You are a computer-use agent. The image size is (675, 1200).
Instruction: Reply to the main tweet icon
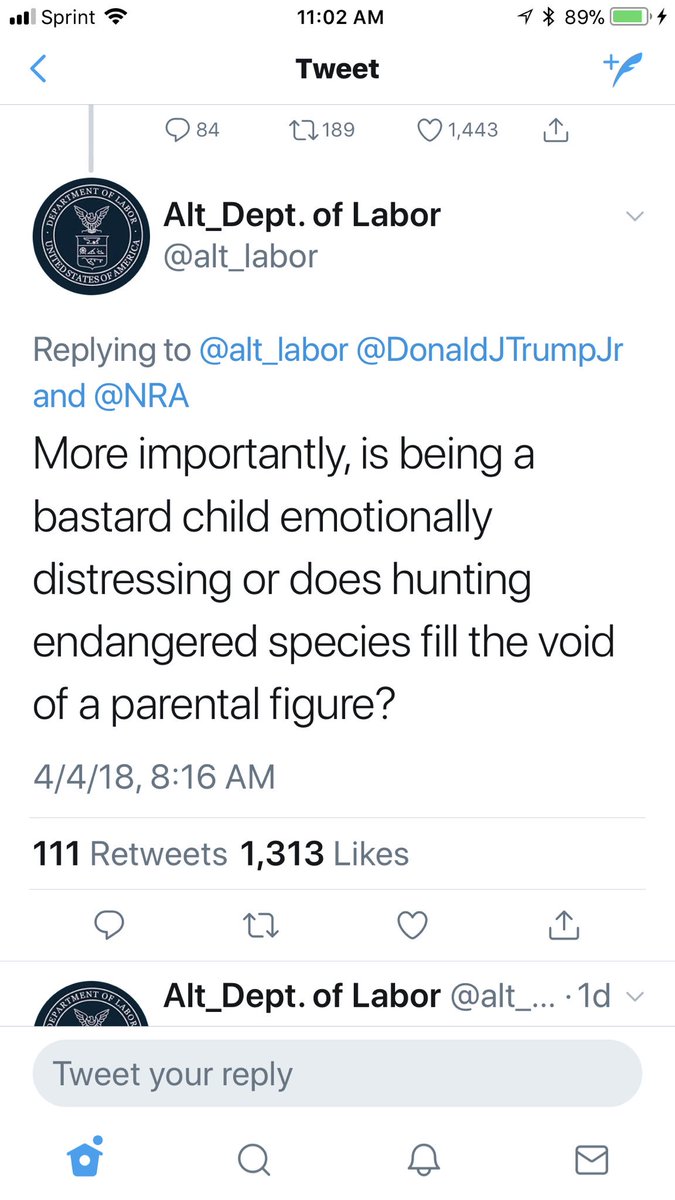[x=107, y=926]
